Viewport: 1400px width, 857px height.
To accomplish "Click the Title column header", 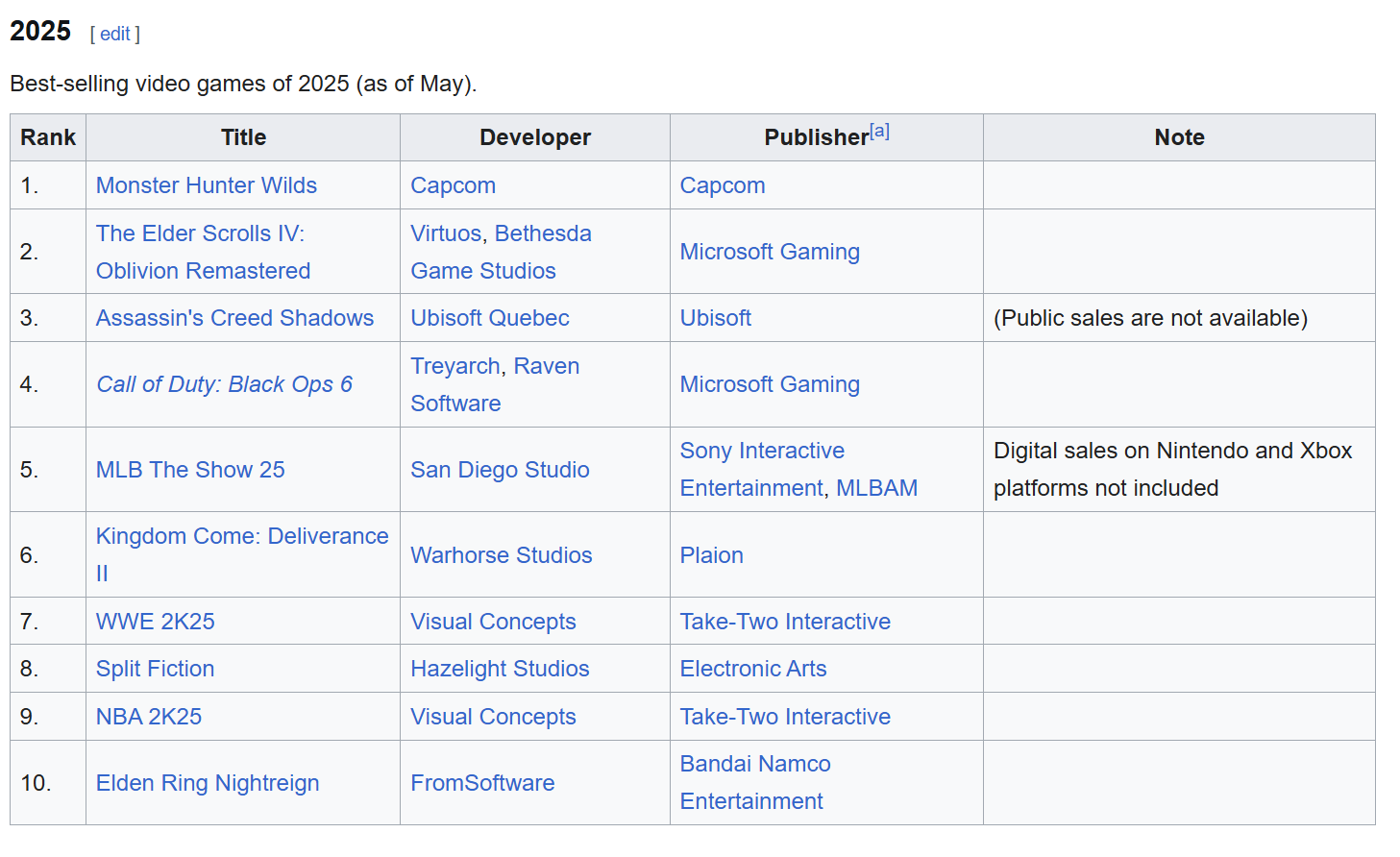I will point(243,137).
